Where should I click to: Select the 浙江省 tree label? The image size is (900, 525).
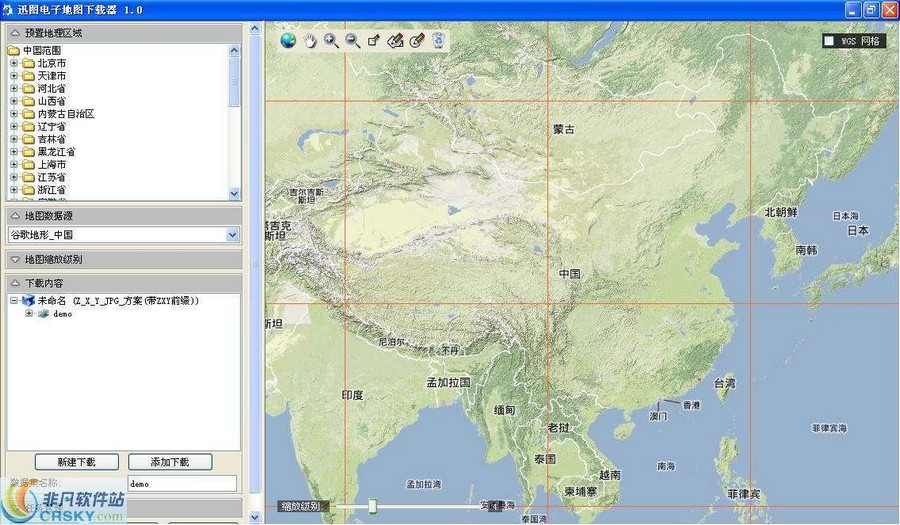point(52,190)
